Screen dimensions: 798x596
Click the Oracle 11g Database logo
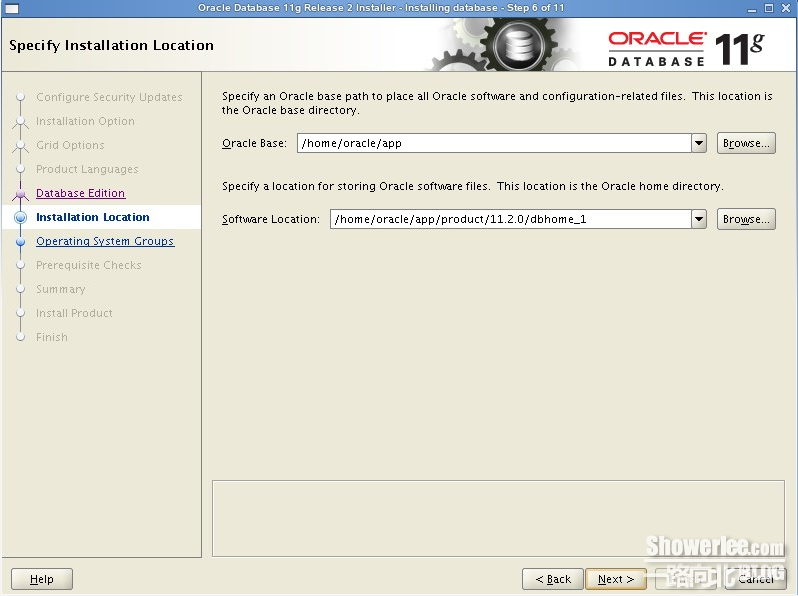[x=685, y=47]
